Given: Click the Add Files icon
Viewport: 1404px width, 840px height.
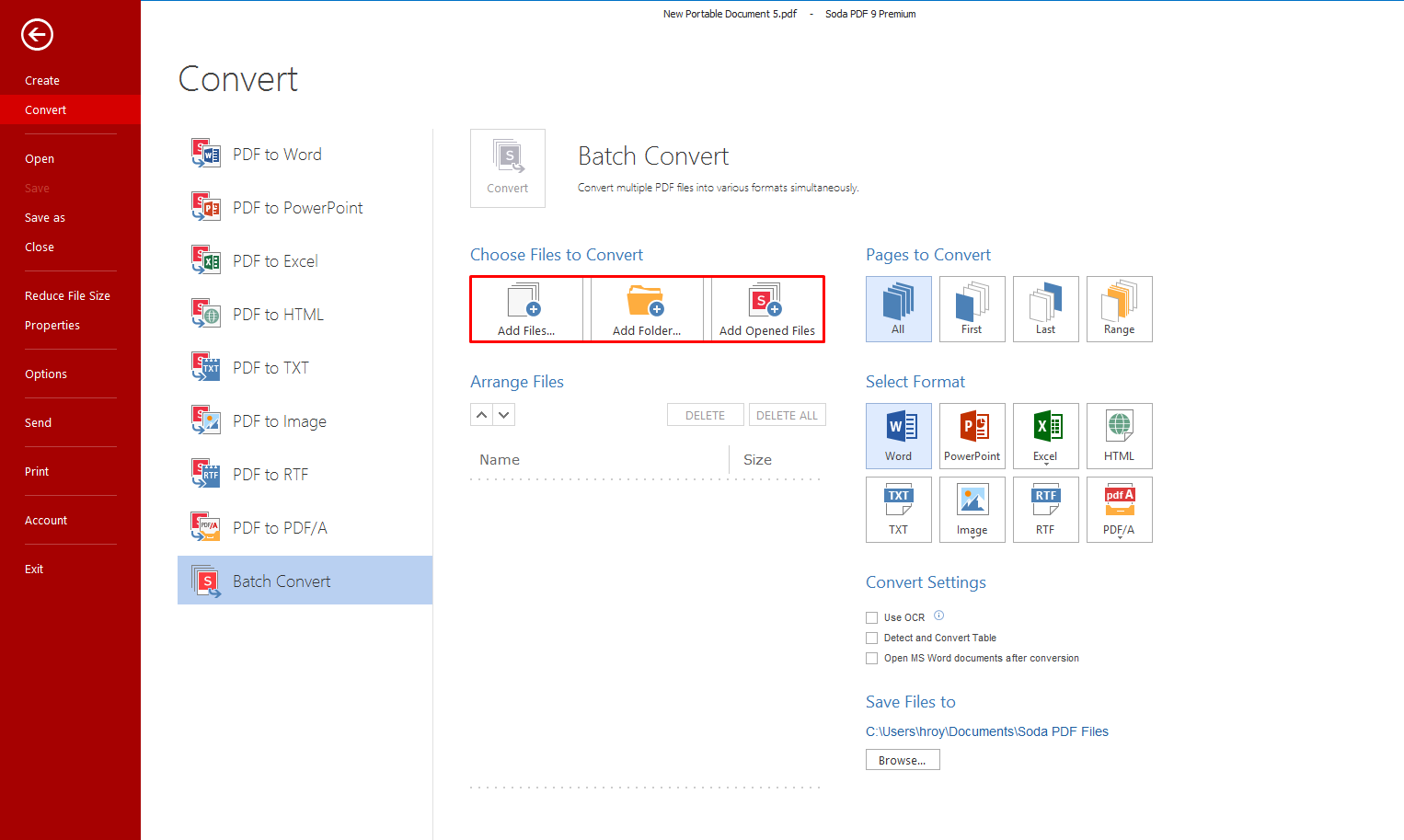Looking at the screenshot, I should pyautogui.click(x=525, y=301).
